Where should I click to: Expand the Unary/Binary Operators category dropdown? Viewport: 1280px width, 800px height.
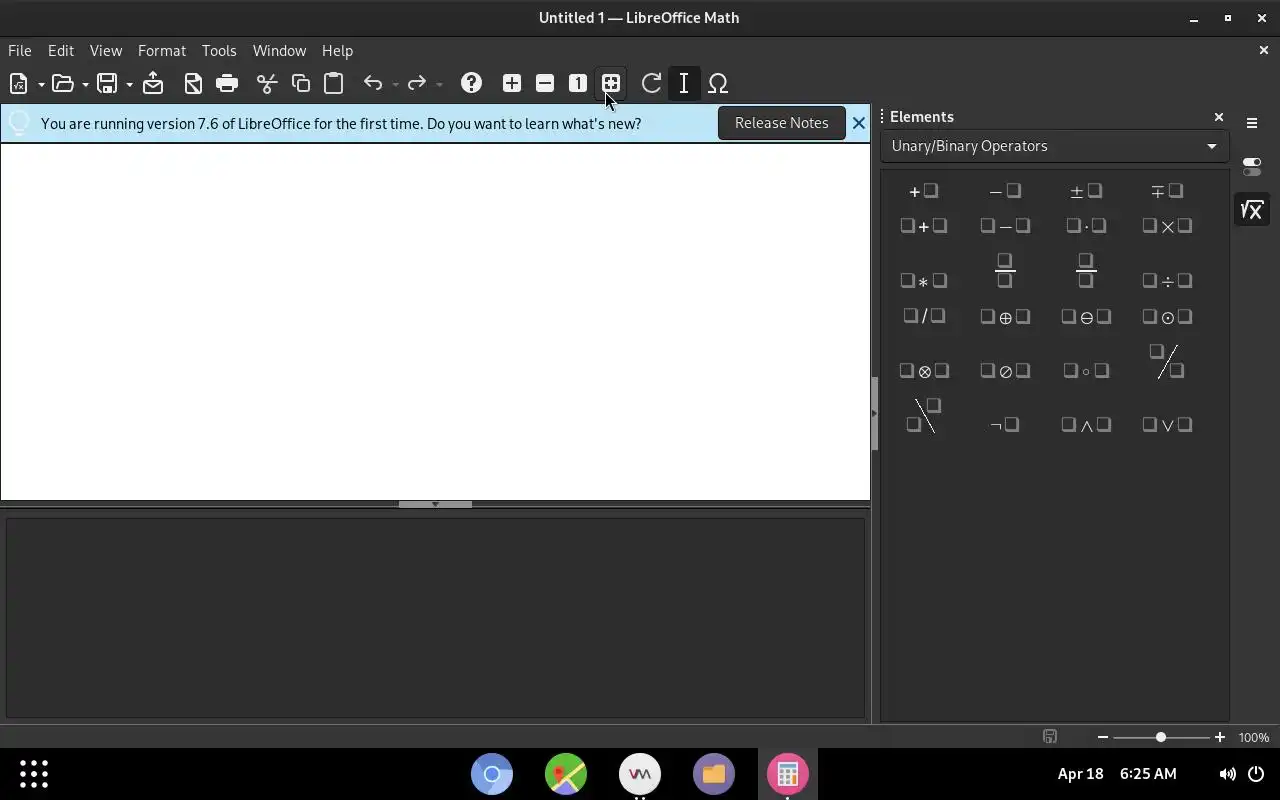tap(1055, 146)
